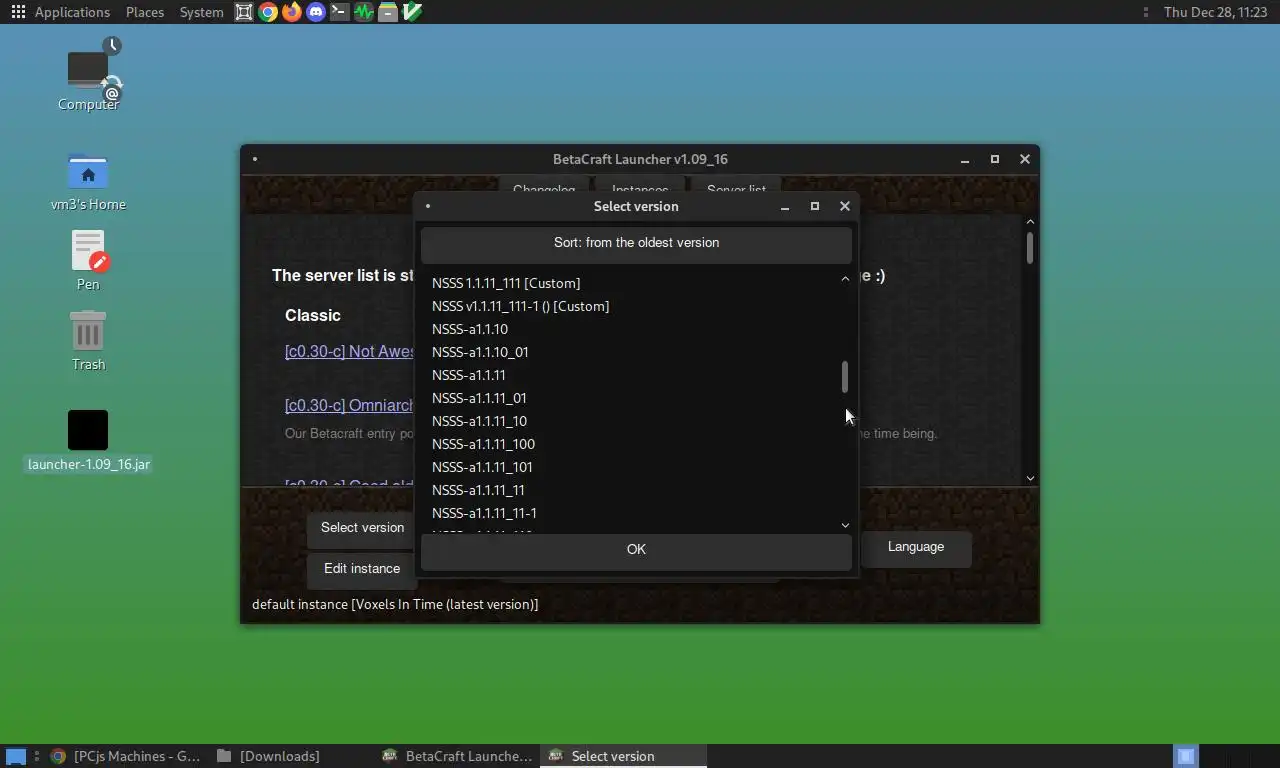
Task: Open the '[c0.30-c] Omniarch...' server link
Action: pyautogui.click(x=350, y=405)
